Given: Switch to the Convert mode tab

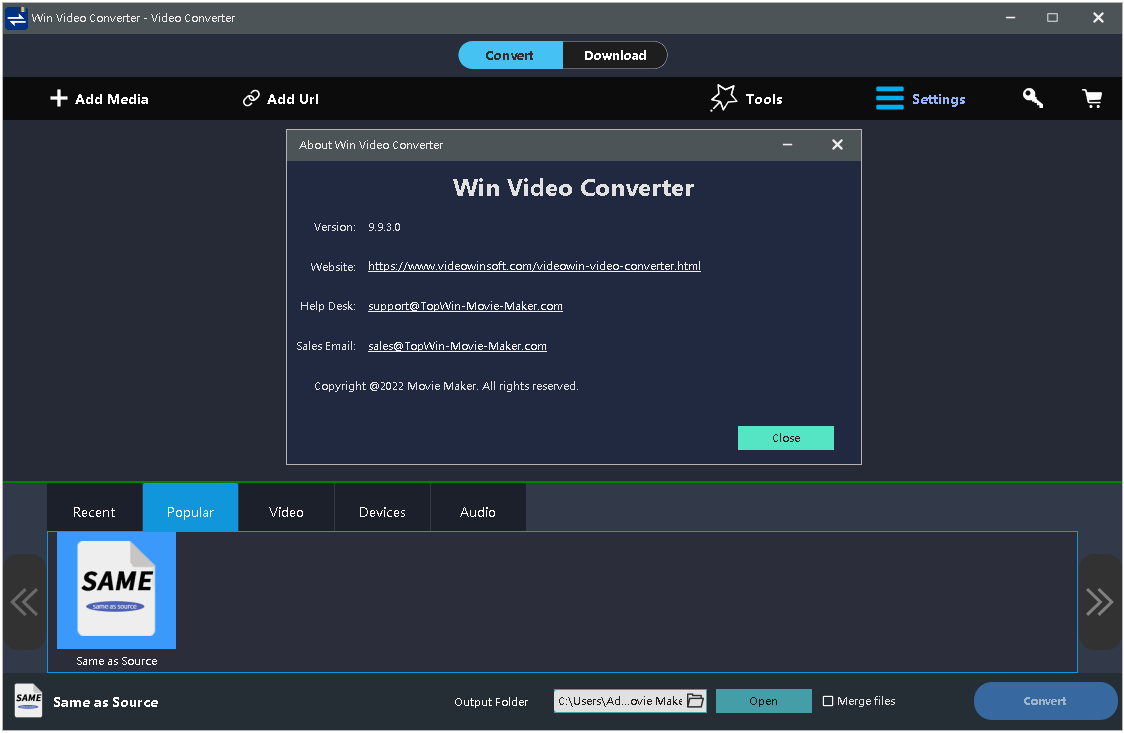Looking at the screenshot, I should pyautogui.click(x=510, y=55).
